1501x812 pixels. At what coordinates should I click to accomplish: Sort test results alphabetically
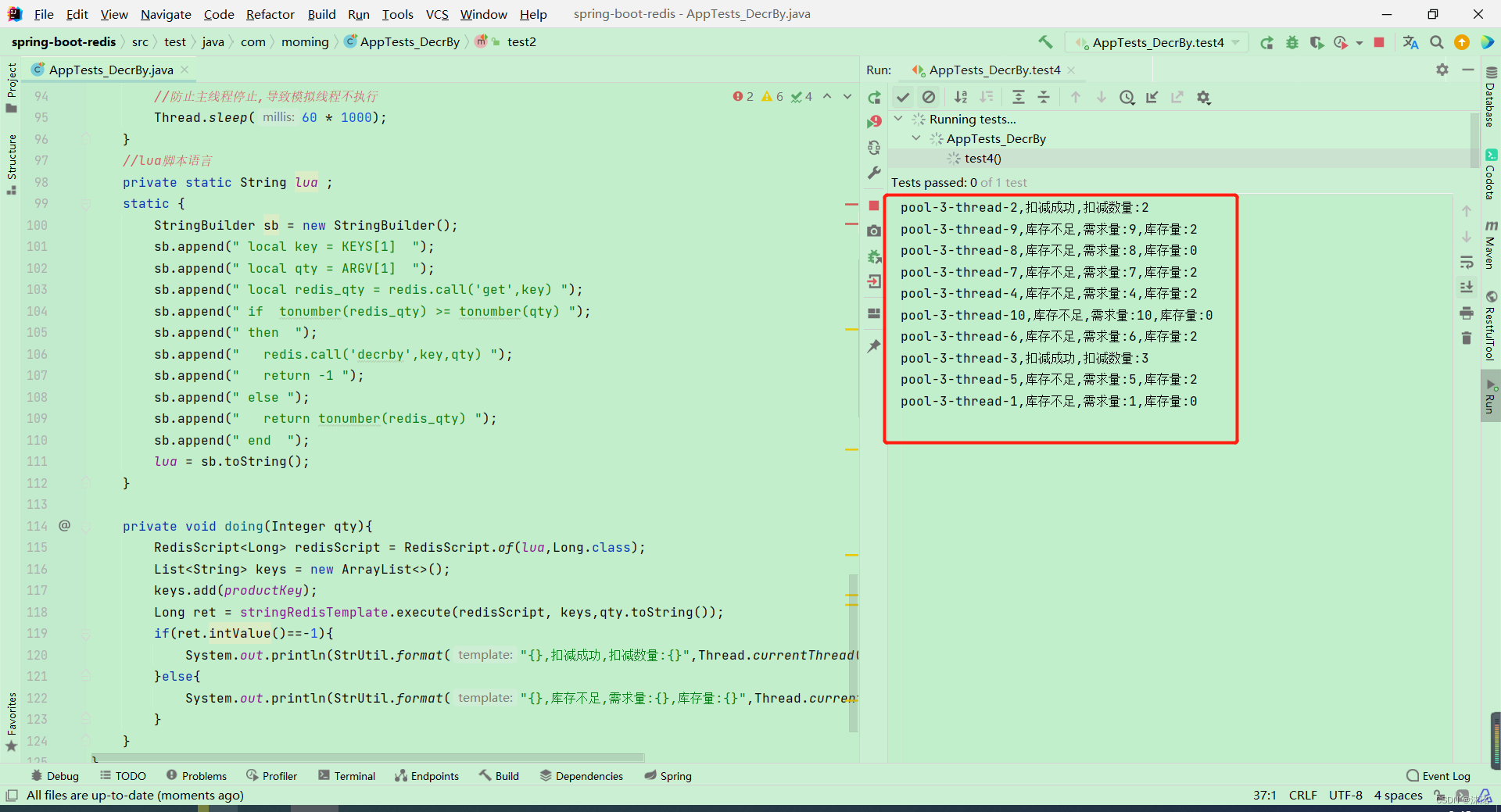click(x=962, y=97)
